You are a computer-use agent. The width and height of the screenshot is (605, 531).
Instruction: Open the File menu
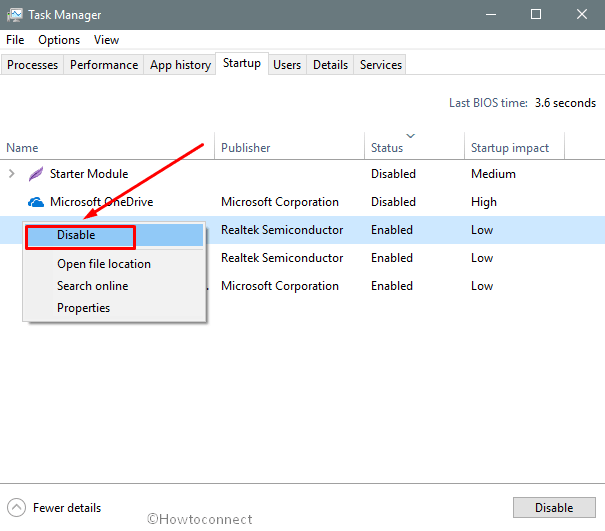(15, 40)
